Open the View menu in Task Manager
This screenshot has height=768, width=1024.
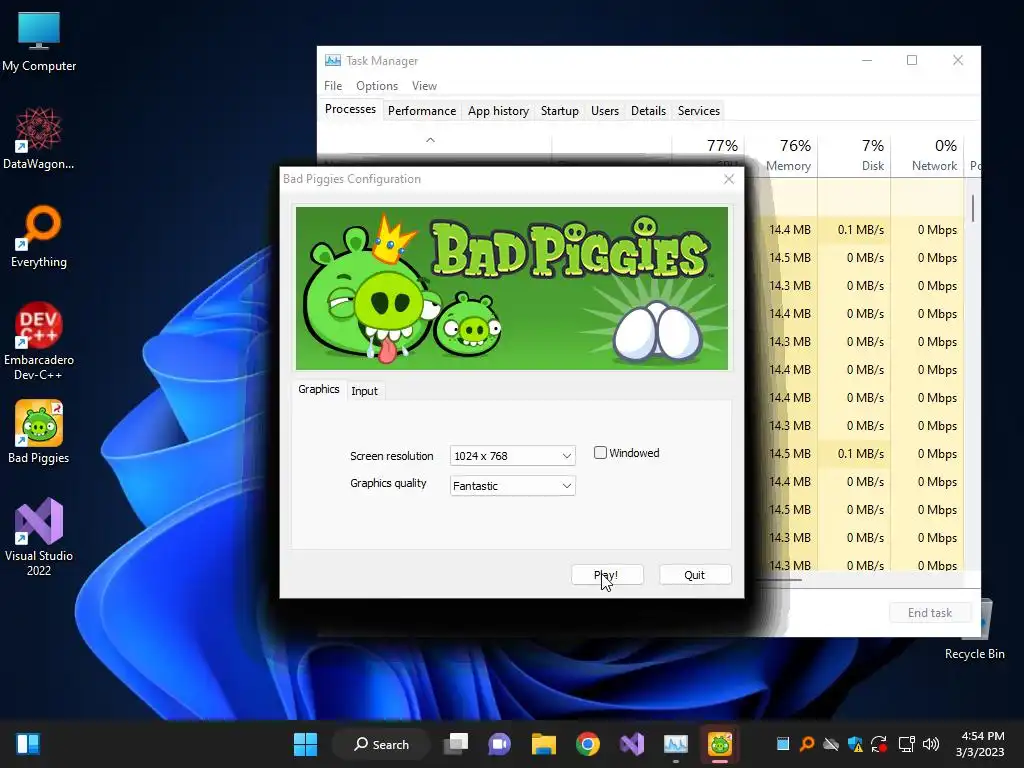pyautogui.click(x=424, y=86)
